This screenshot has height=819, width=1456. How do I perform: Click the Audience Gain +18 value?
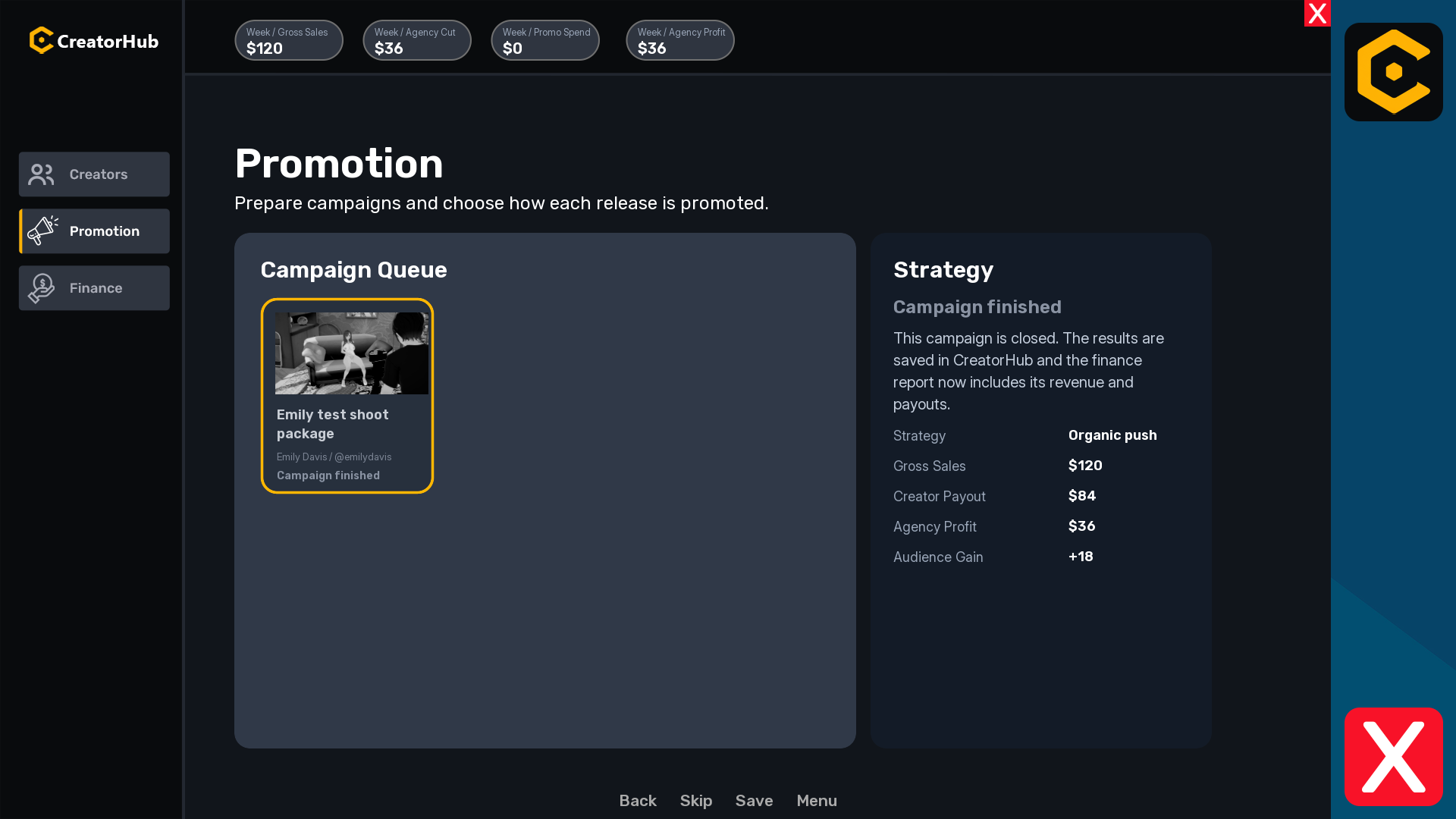[x=1081, y=557]
